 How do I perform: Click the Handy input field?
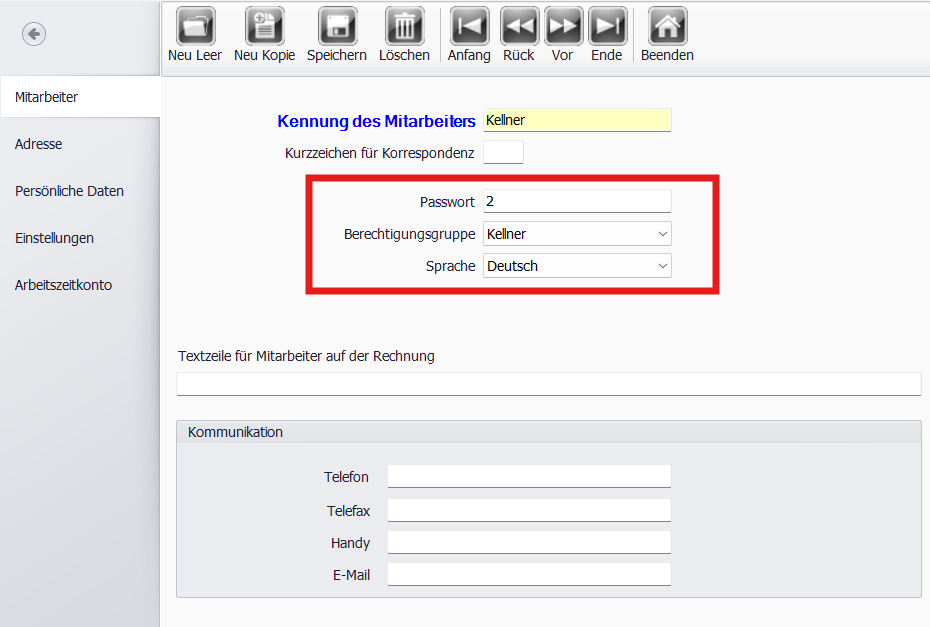pyautogui.click(x=529, y=542)
